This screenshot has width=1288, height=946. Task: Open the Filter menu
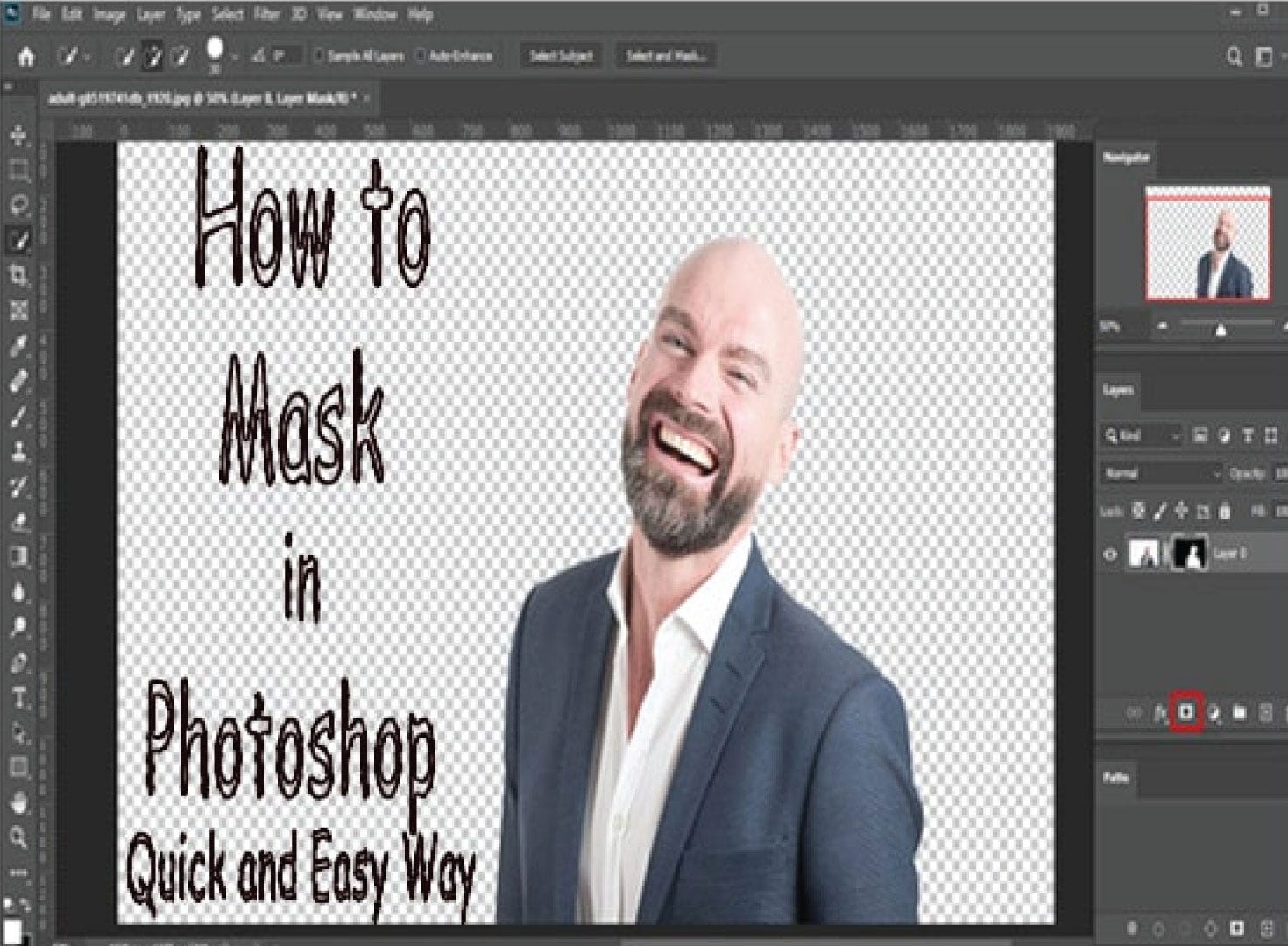(267, 15)
